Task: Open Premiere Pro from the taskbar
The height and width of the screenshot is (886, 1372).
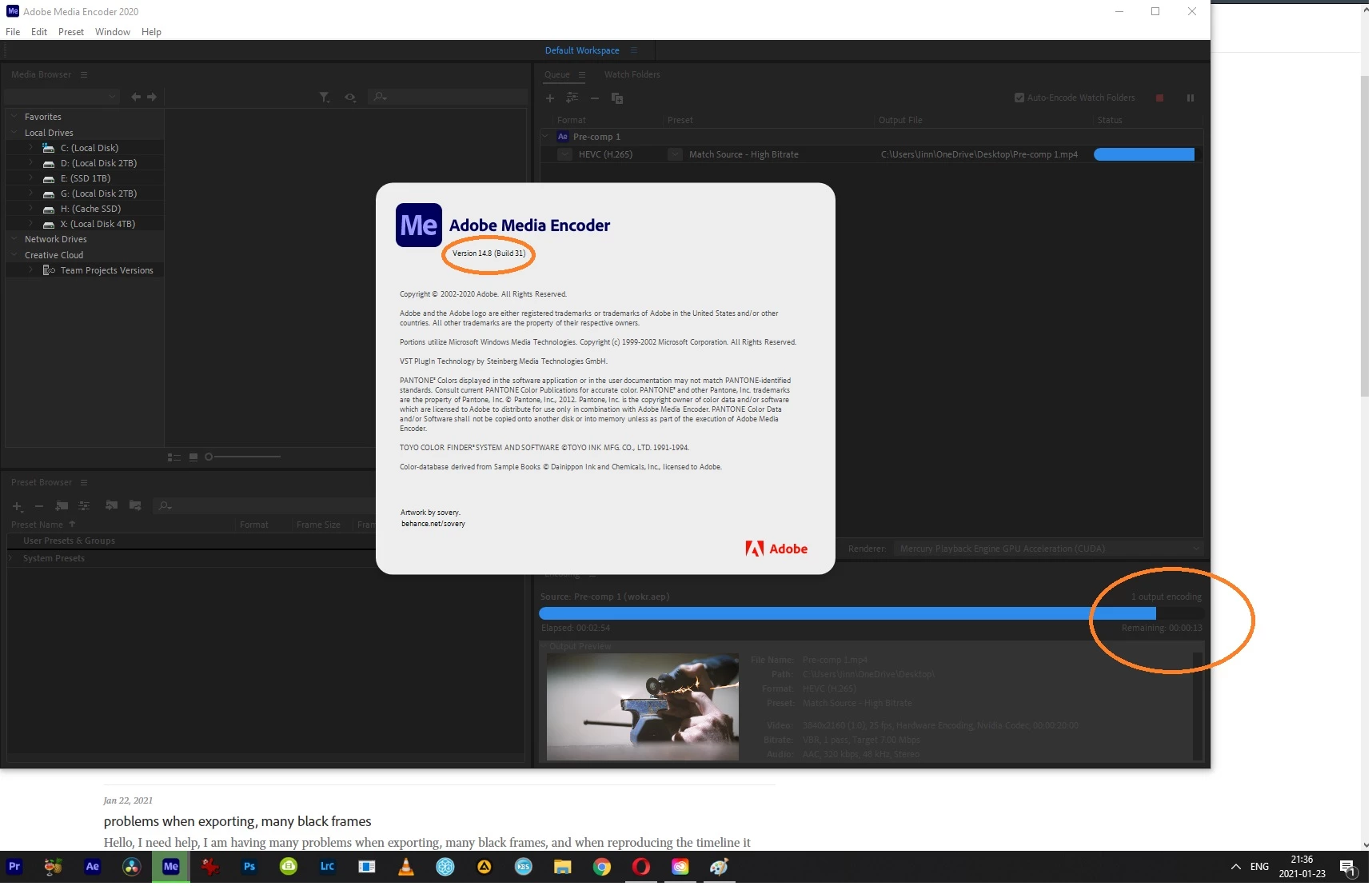Action: click(14, 867)
